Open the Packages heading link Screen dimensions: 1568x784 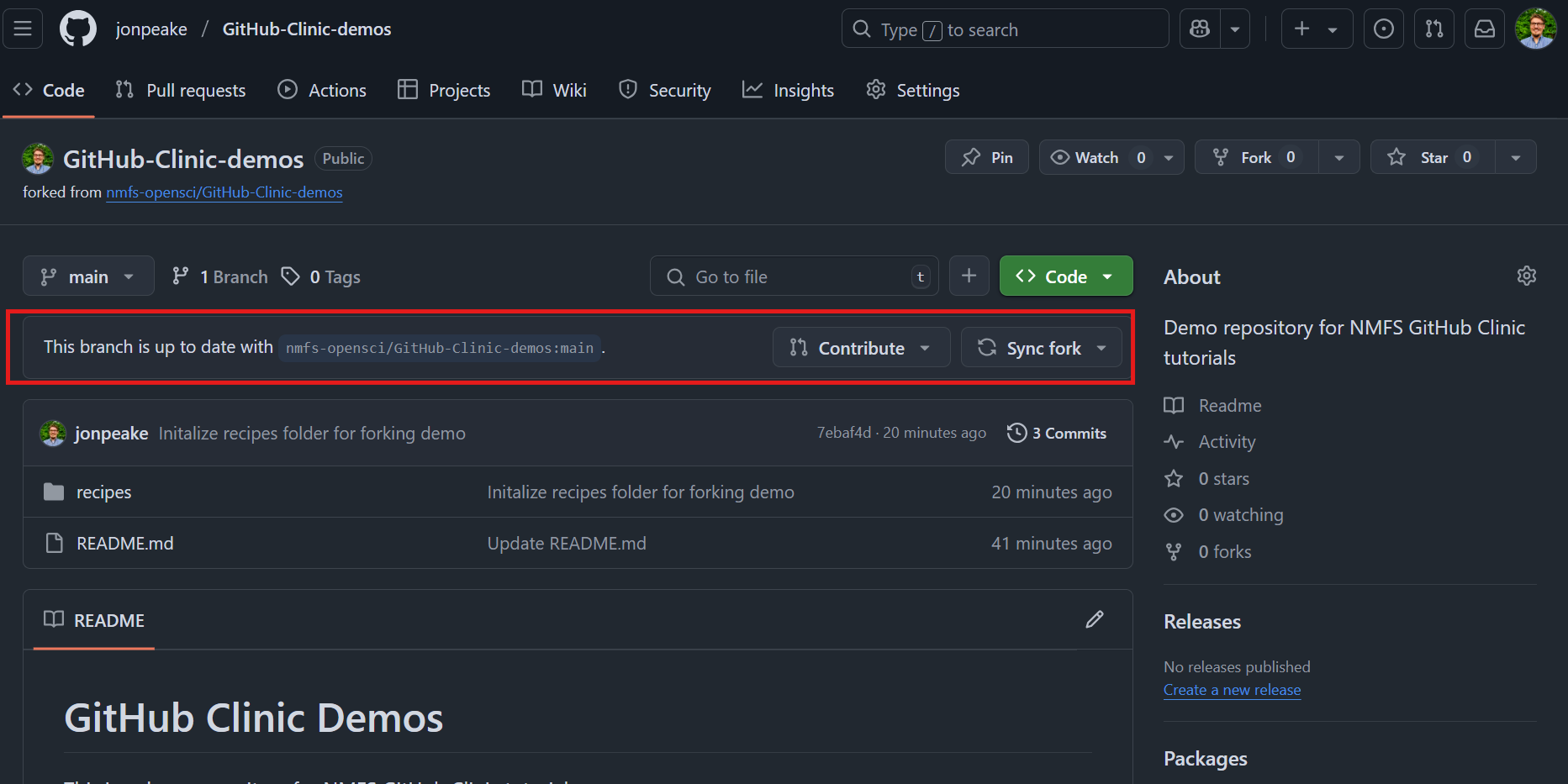coord(1206,759)
